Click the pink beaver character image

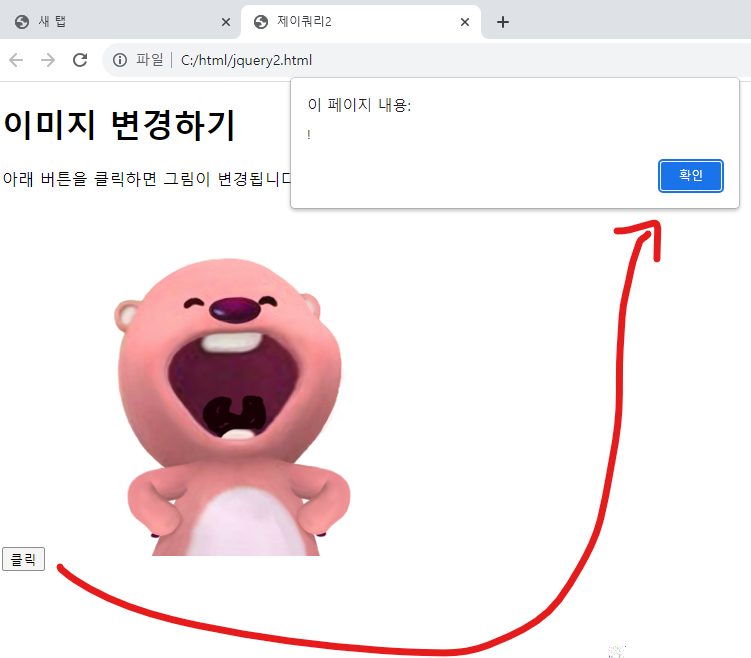click(x=232, y=407)
